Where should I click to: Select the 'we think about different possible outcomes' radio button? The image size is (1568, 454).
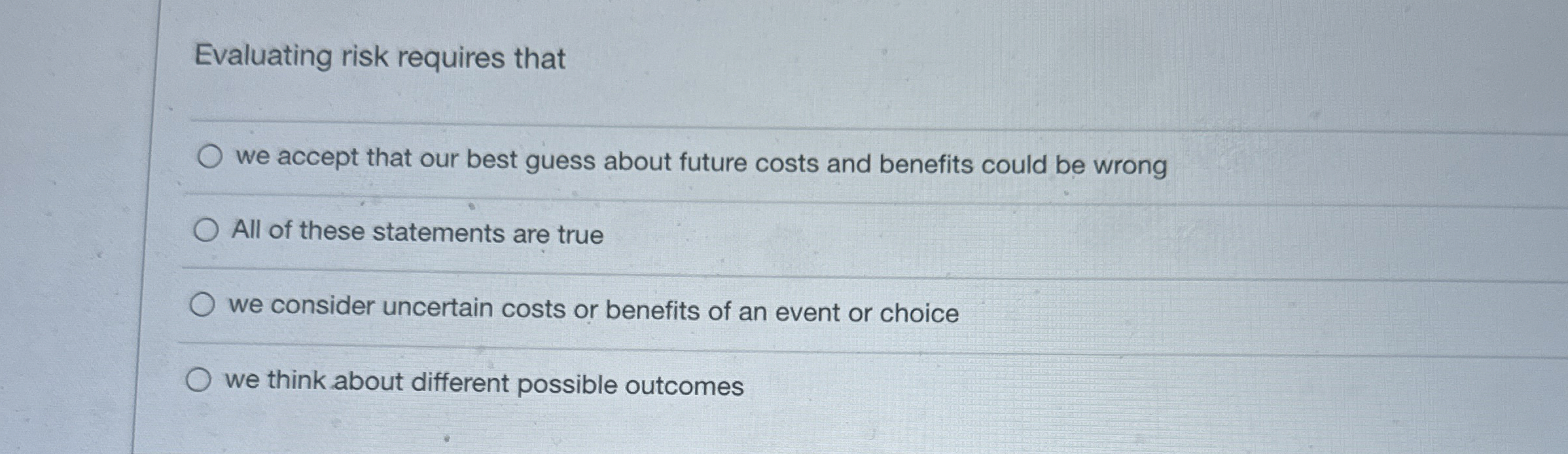[200, 381]
